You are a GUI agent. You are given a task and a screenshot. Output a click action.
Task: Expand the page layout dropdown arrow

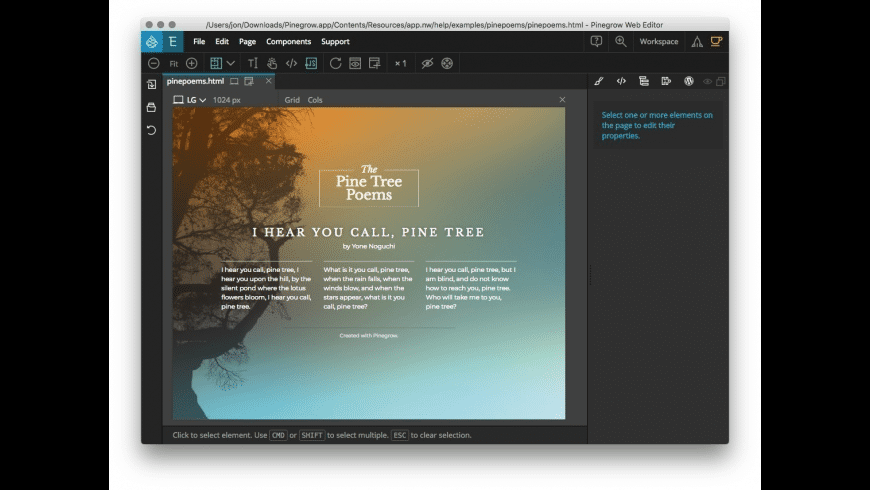[x=231, y=63]
